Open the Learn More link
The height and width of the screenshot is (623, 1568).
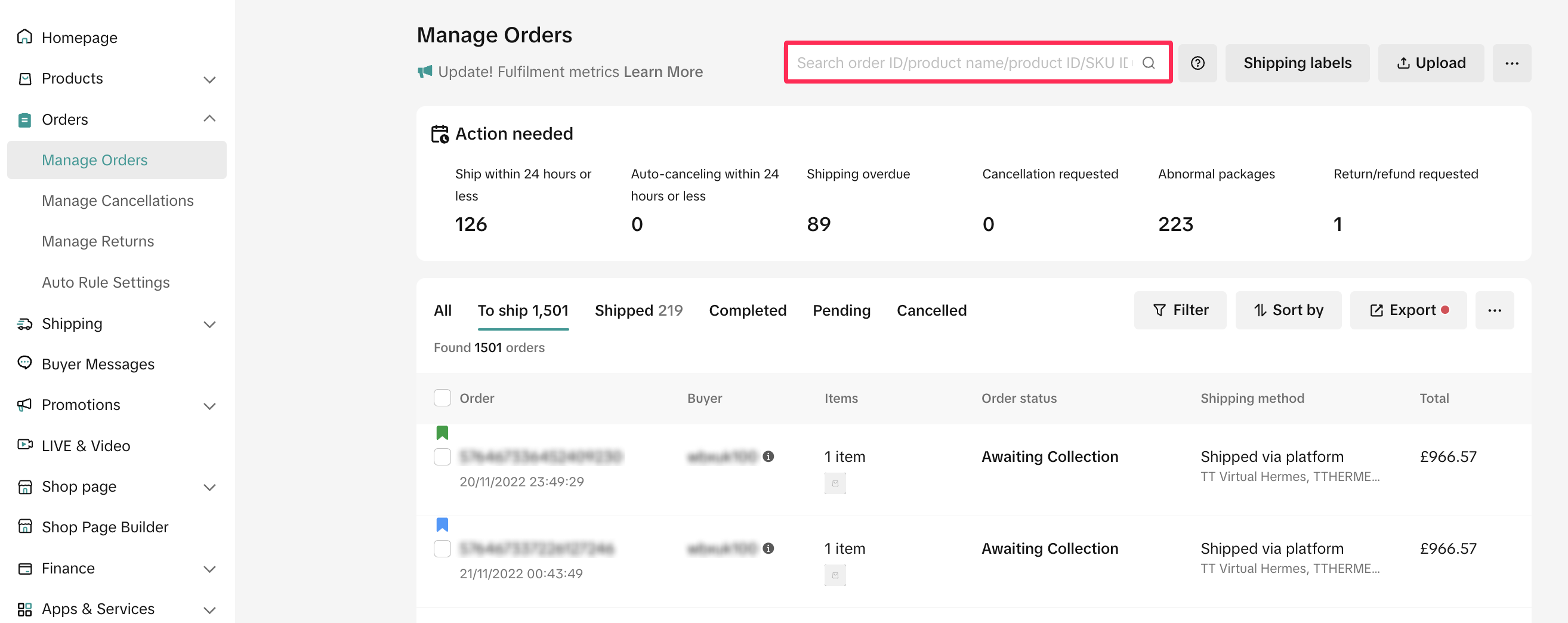coord(662,72)
